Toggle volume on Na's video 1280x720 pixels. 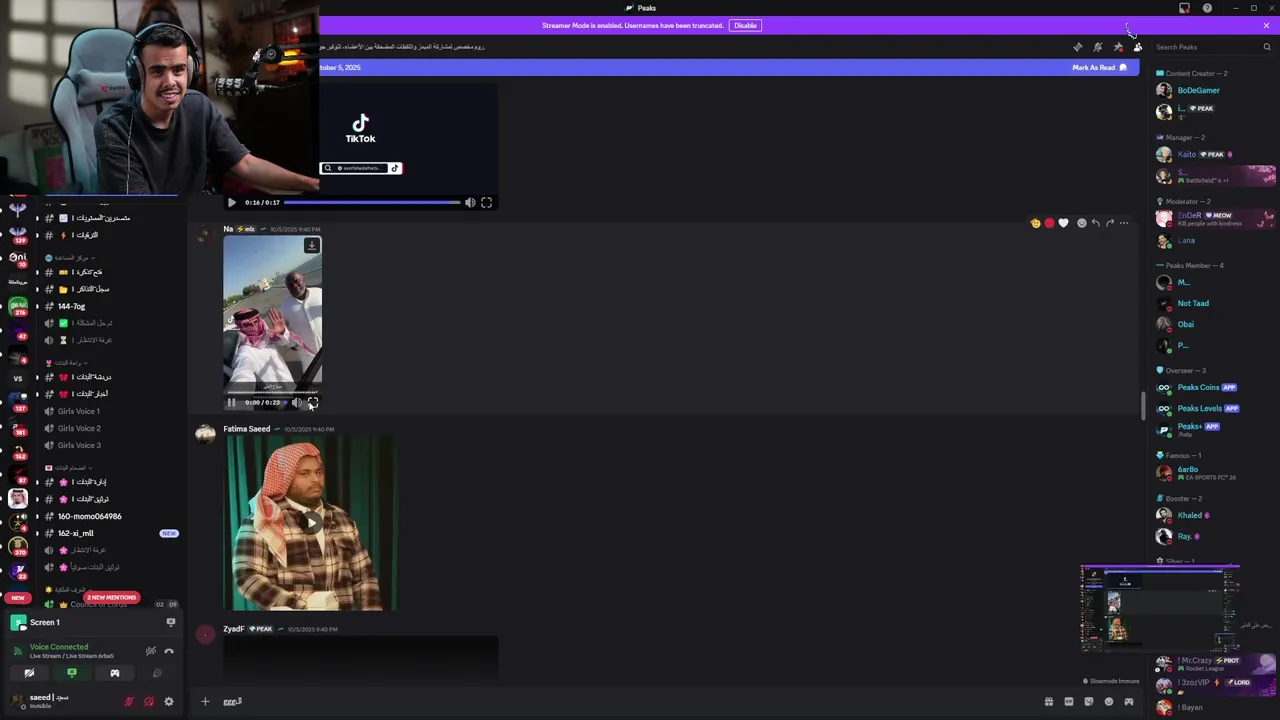[297, 402]
